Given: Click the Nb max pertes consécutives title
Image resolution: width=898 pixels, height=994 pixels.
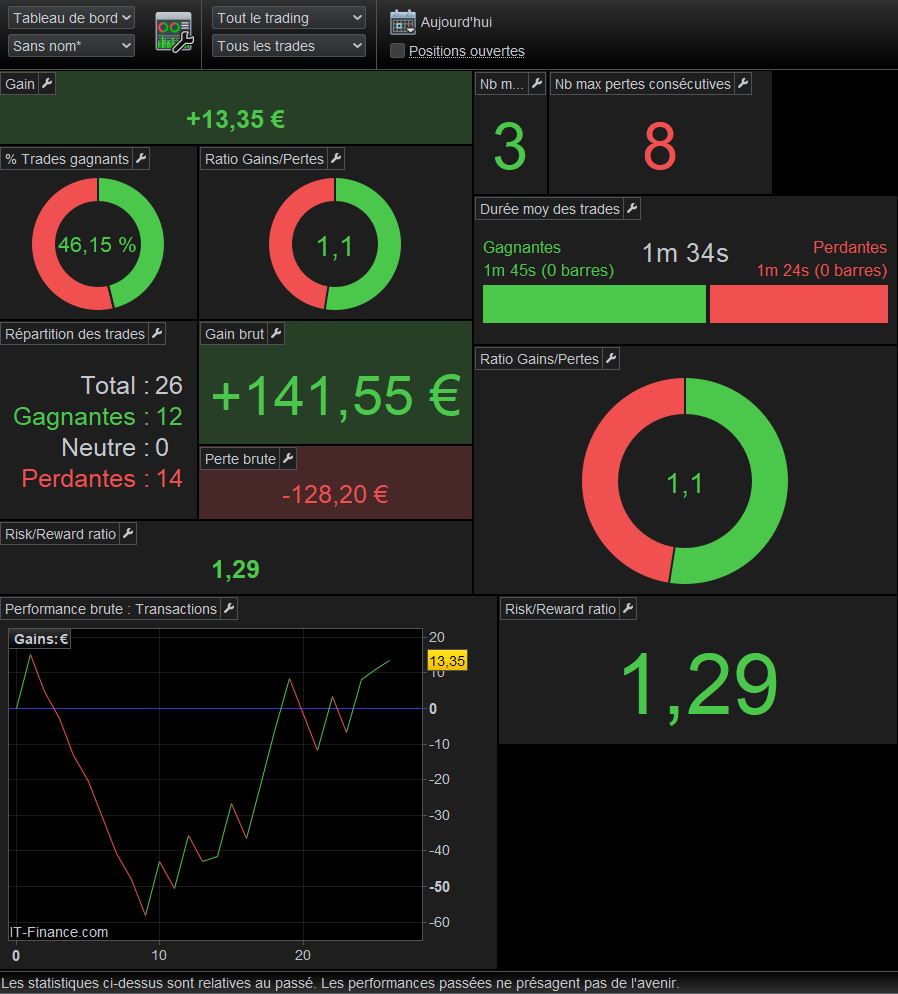Looking at the screenshot, I should point(643,84).
